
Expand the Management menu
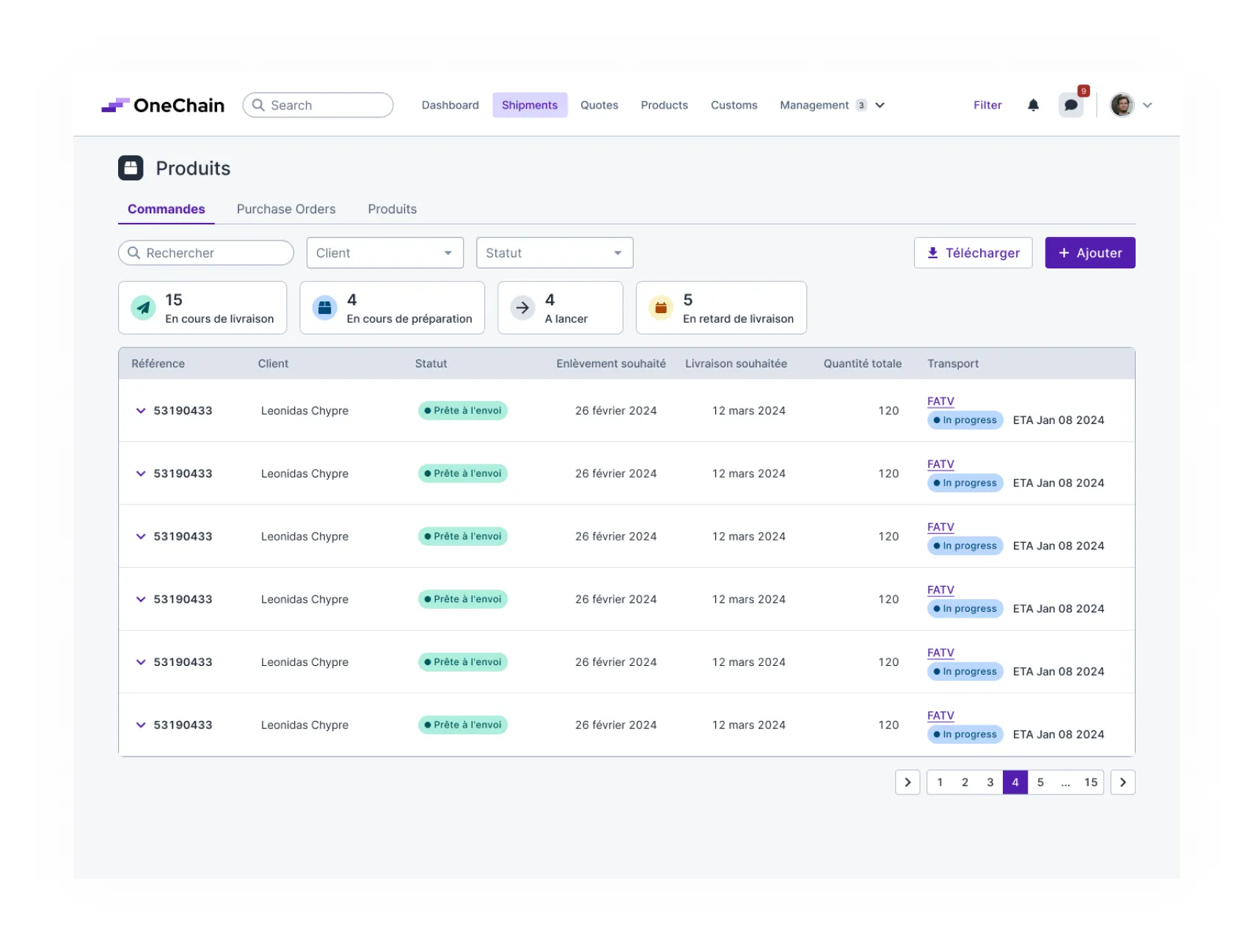832,105
